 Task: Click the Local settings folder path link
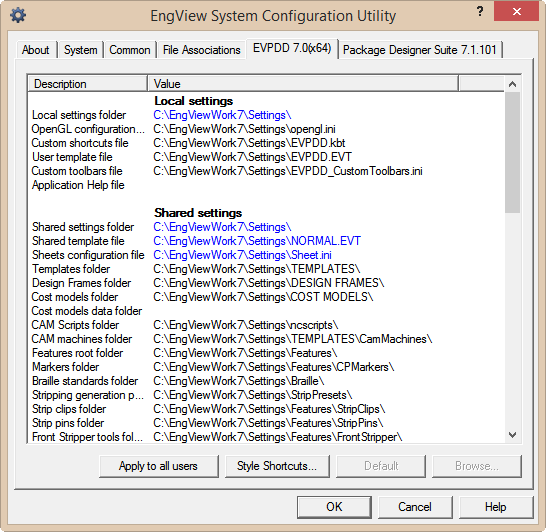222,115
